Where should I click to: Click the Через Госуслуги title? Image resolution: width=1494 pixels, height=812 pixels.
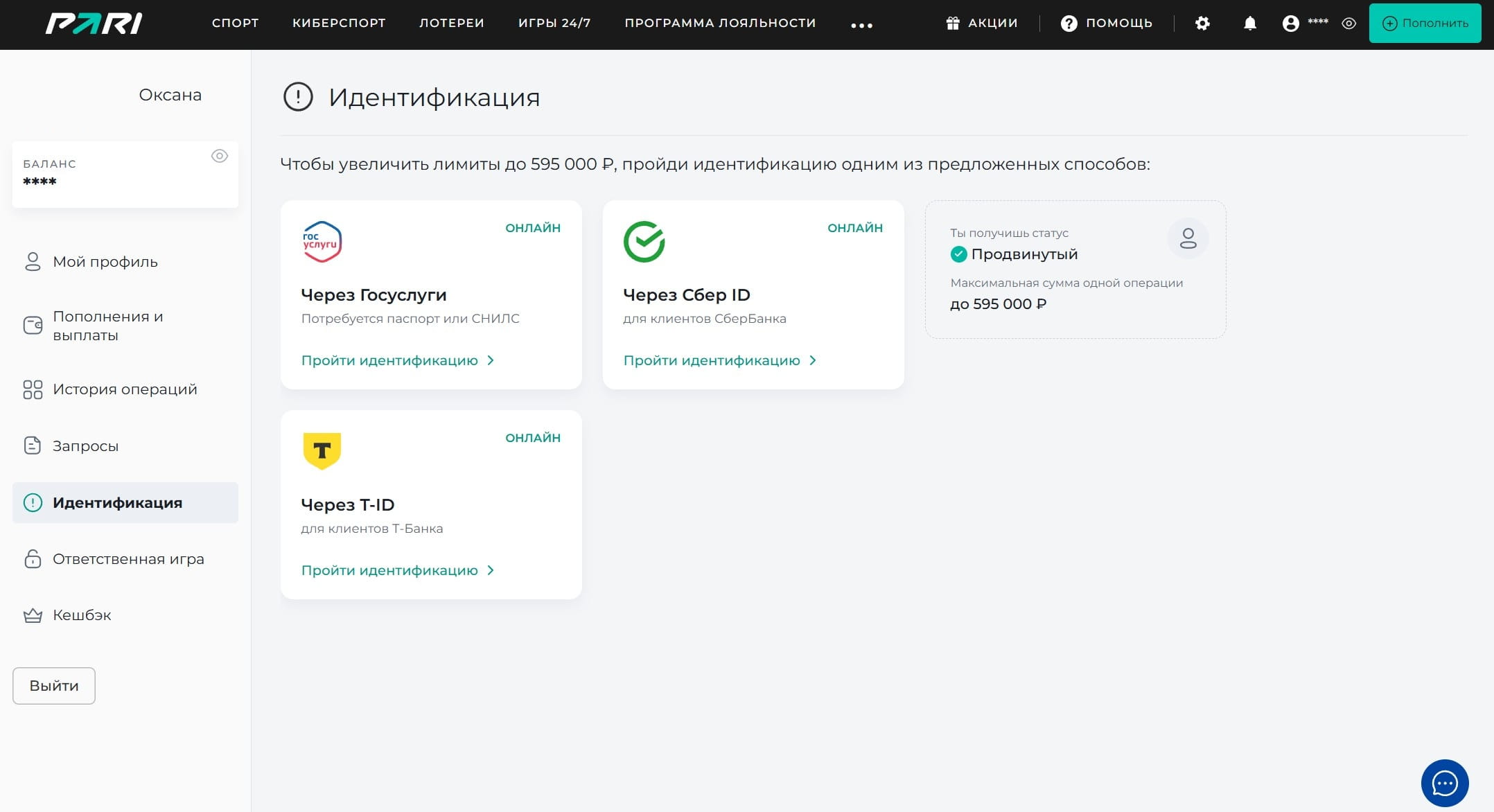point(373,295)
